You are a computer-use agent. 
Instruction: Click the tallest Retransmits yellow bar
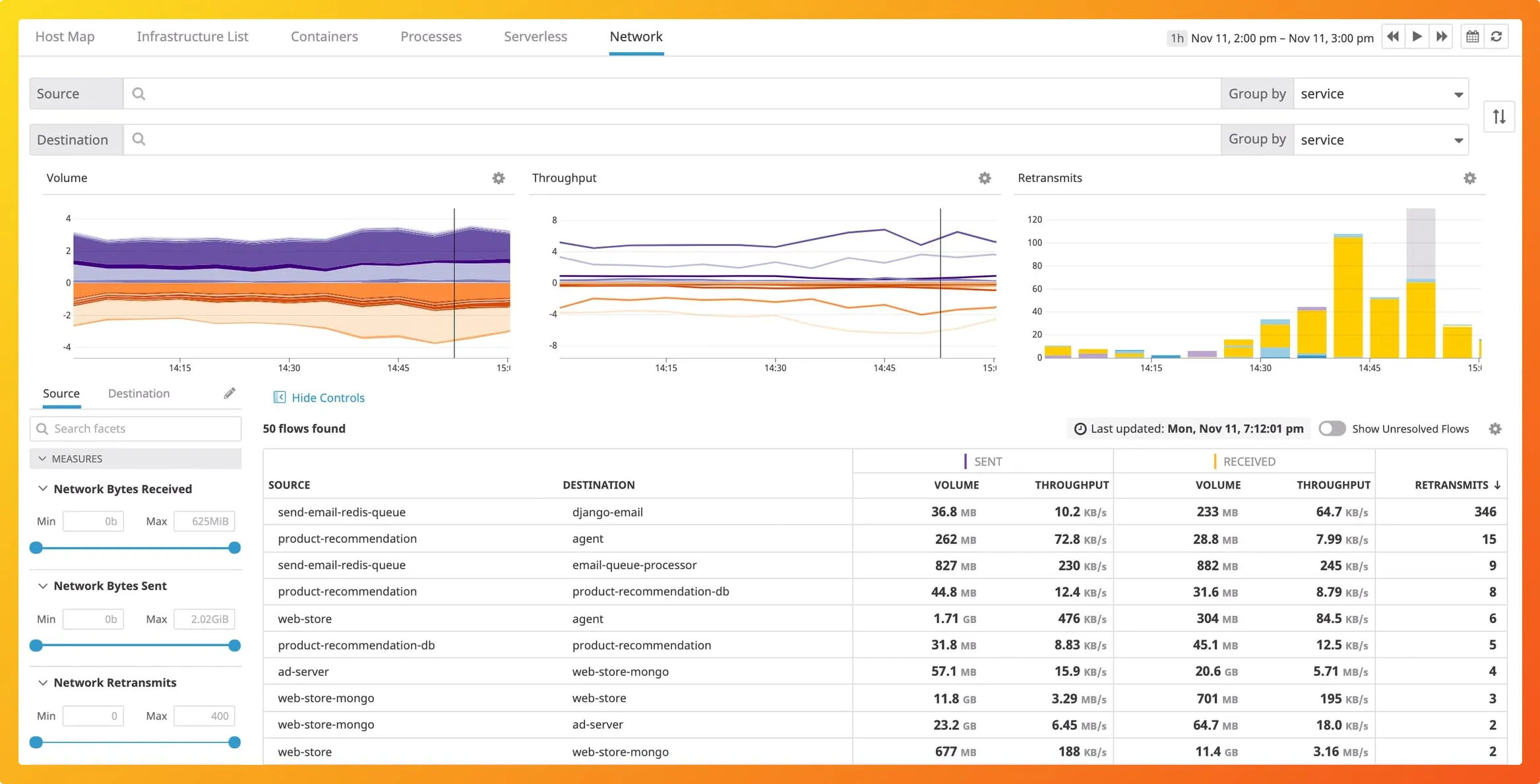tap(1348, 297)
